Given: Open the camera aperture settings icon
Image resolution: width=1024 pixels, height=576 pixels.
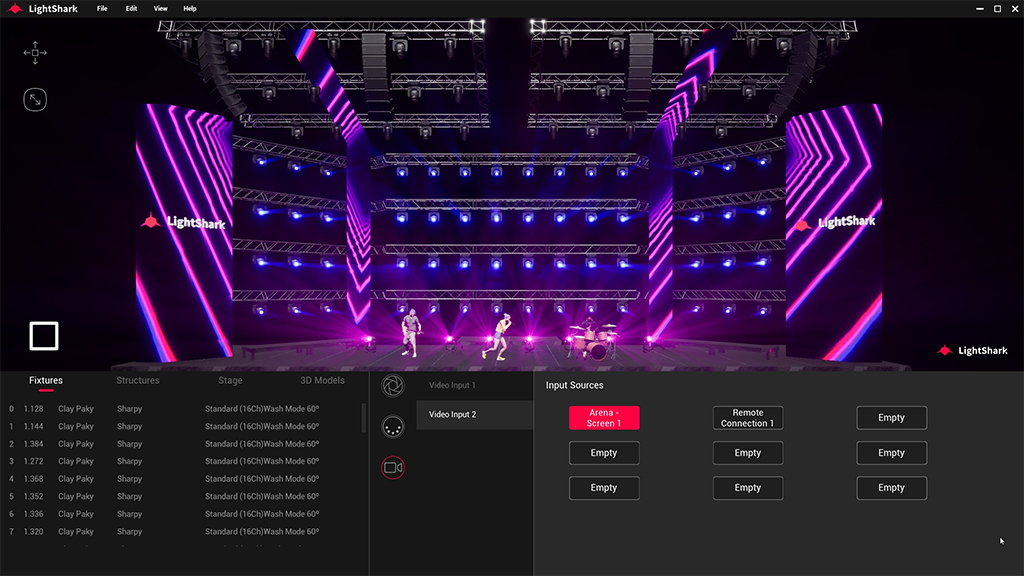Looking at the screenshot, I should (393, 386).
